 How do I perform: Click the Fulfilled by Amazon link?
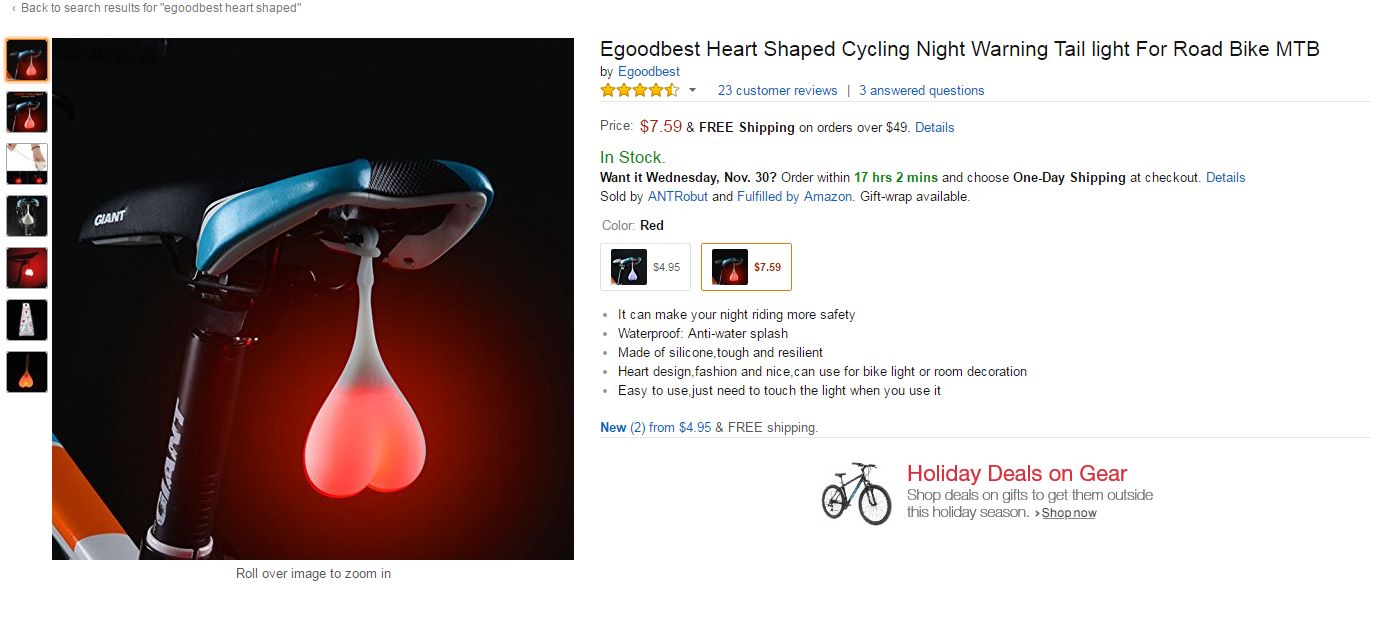click(x=794, y=197)
